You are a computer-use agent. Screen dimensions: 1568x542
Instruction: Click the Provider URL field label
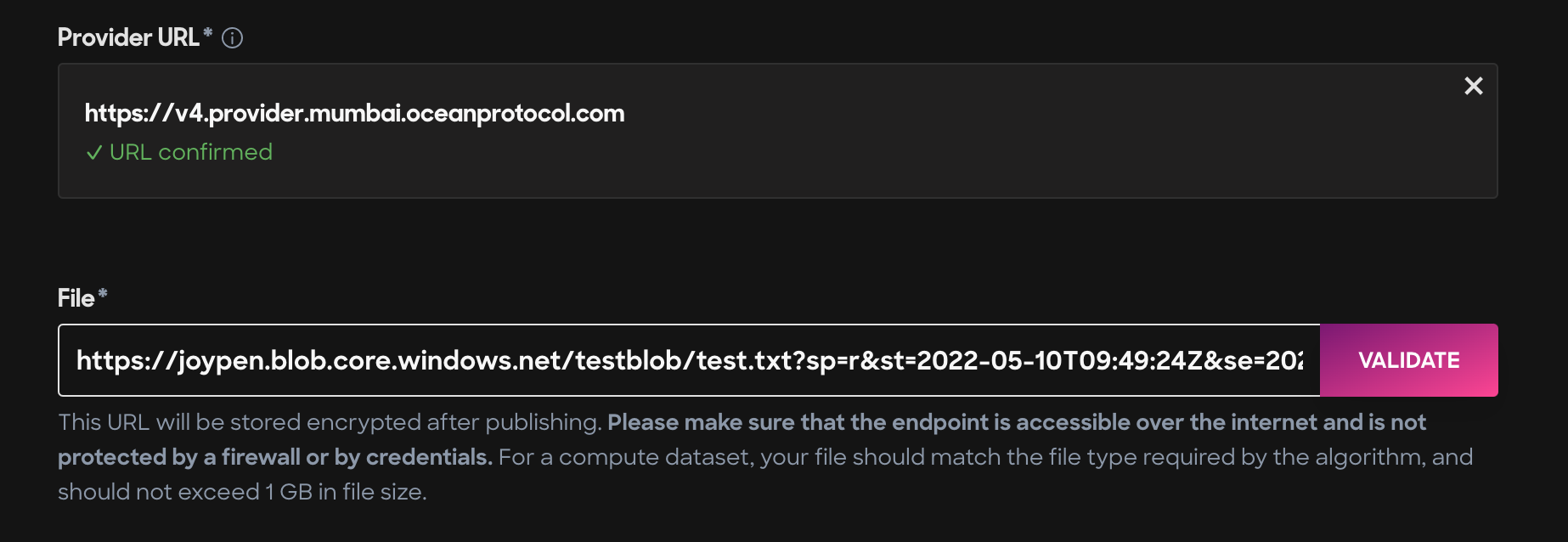coord(128,37)
